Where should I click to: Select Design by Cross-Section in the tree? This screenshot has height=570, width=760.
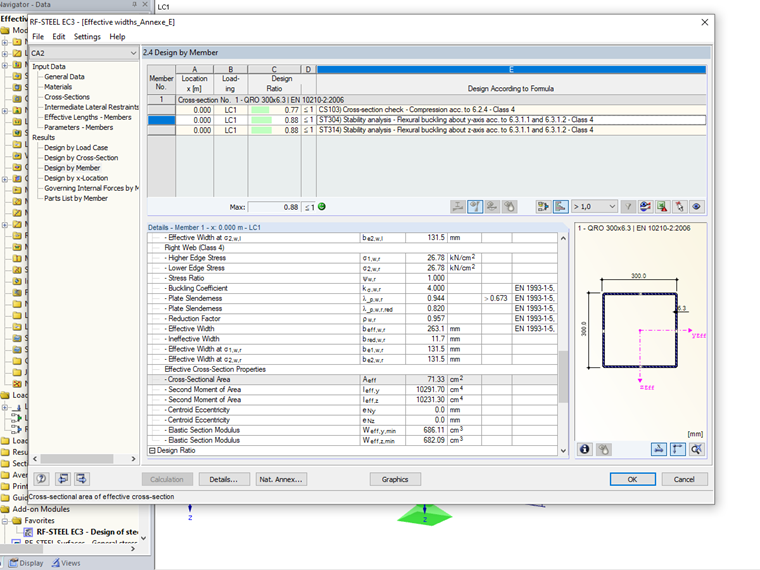pyautogui.click(x=80, y=158)
